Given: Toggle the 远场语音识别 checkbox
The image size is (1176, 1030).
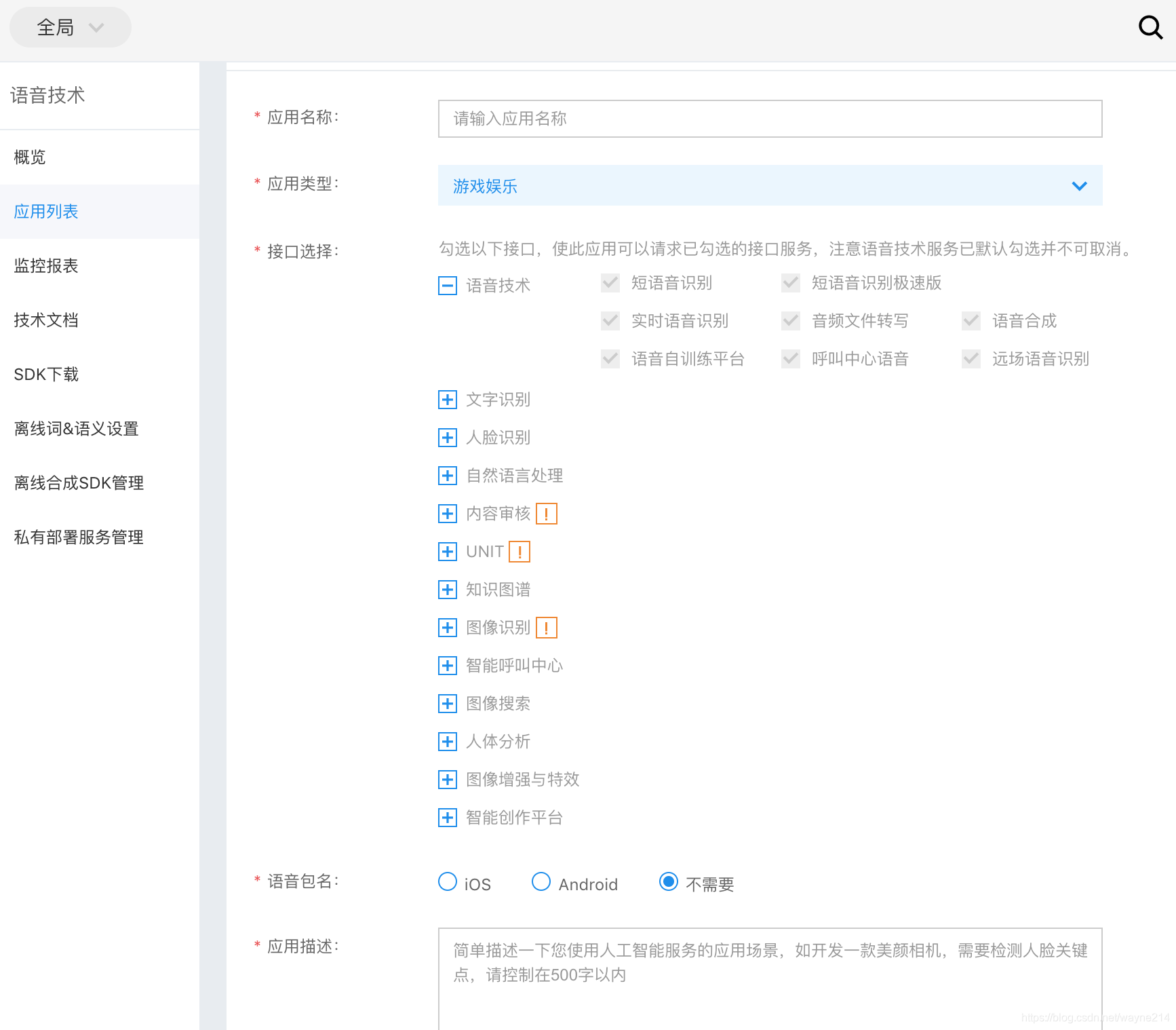Looking at the screenshot, I should click(x=971, y=359).
